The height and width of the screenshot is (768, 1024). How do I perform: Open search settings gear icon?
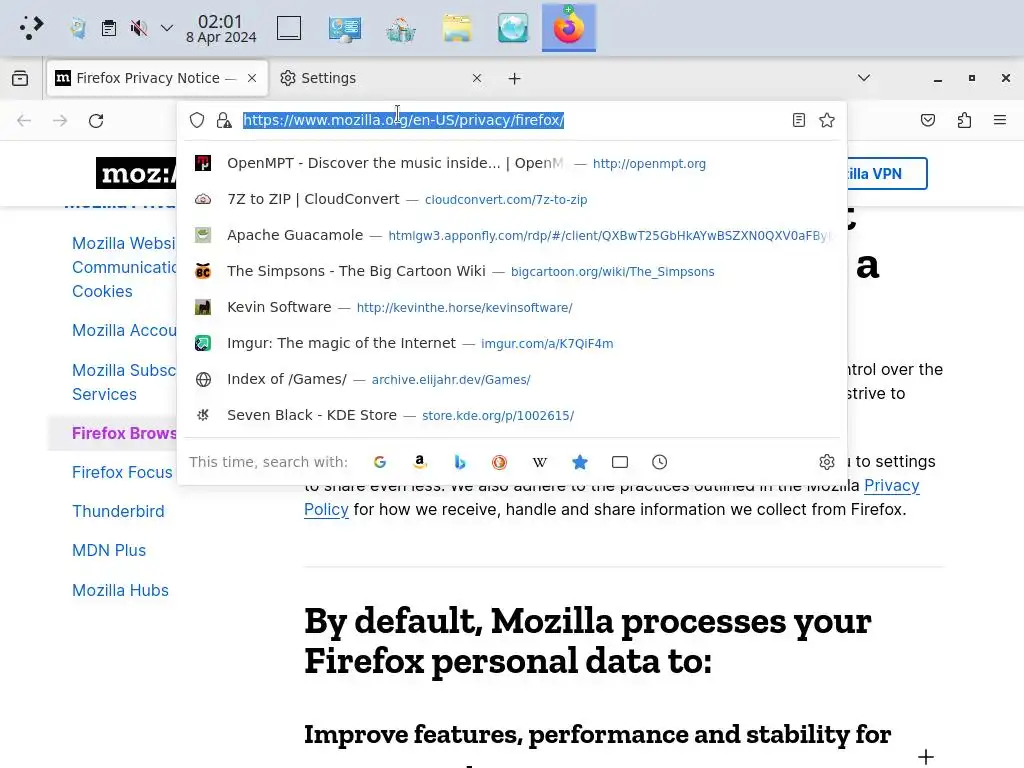(x=827, y=462)
